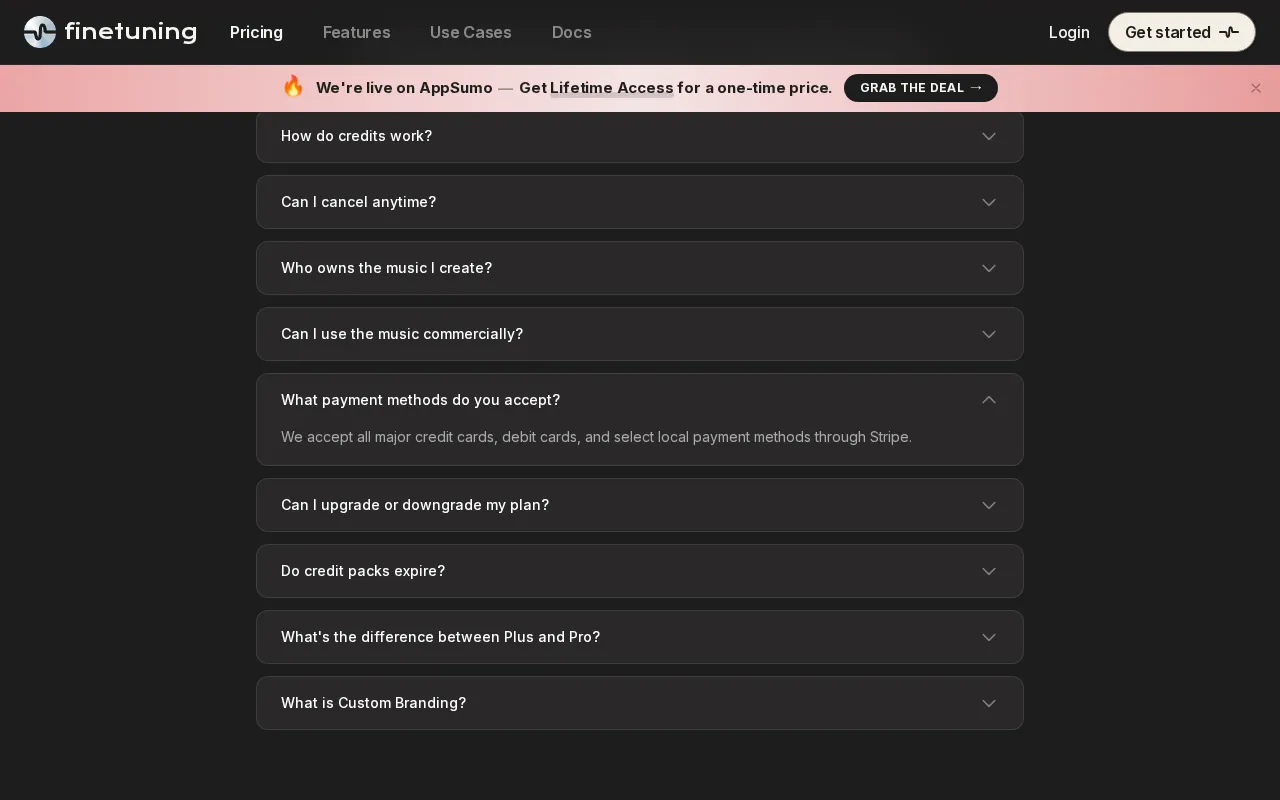Collapse What payment methods do you accept
Image resolution: width=1280 pixels, height=800 pixels.
click(640, 400)
